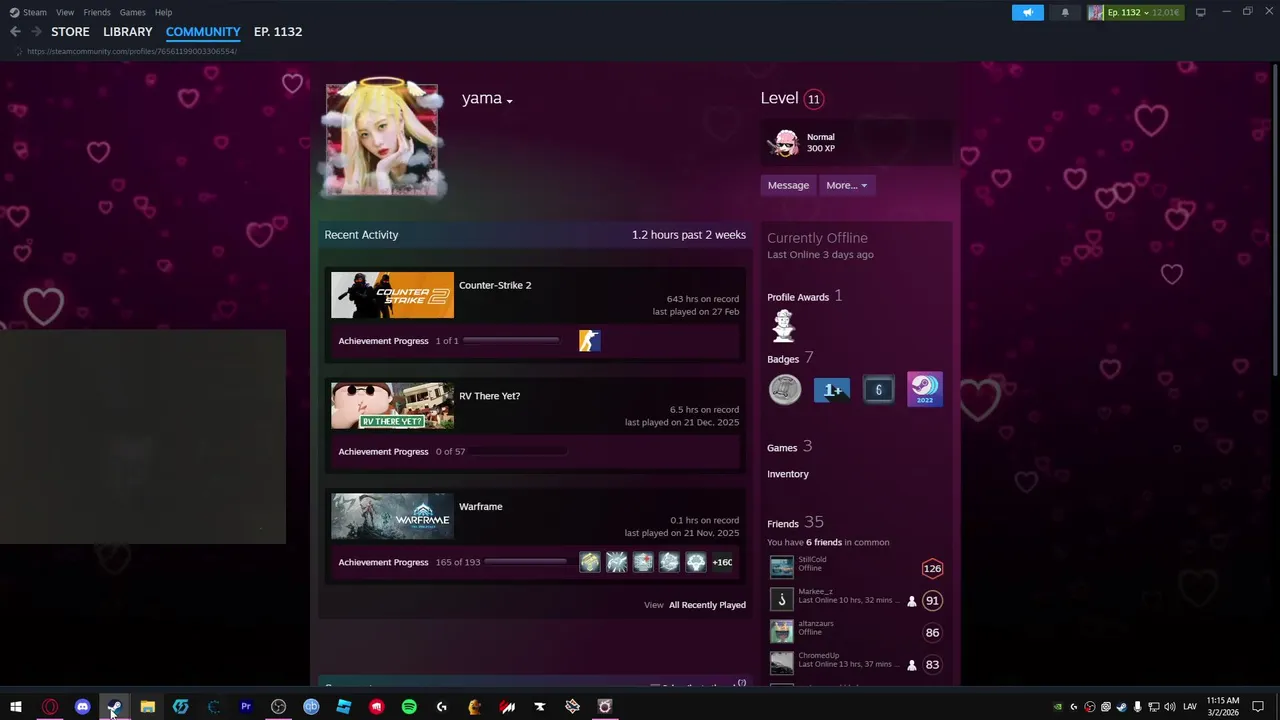Open Spotify from the taskbar
Viewport: 1280px width, 720px height.
(409, 707)
